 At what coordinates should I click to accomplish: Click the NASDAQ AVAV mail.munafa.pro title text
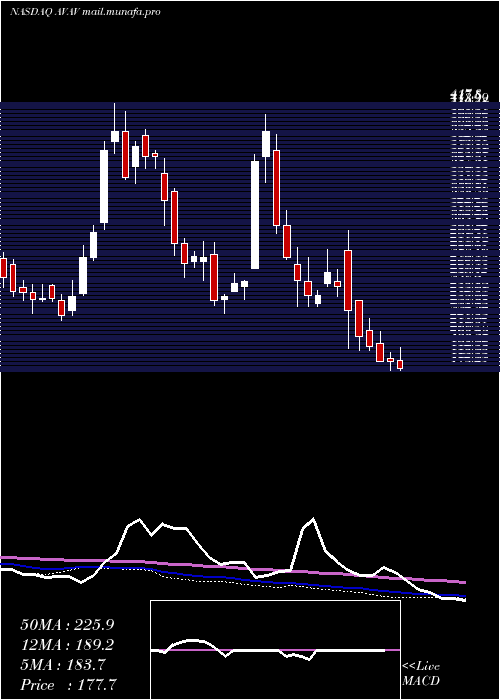85,12
